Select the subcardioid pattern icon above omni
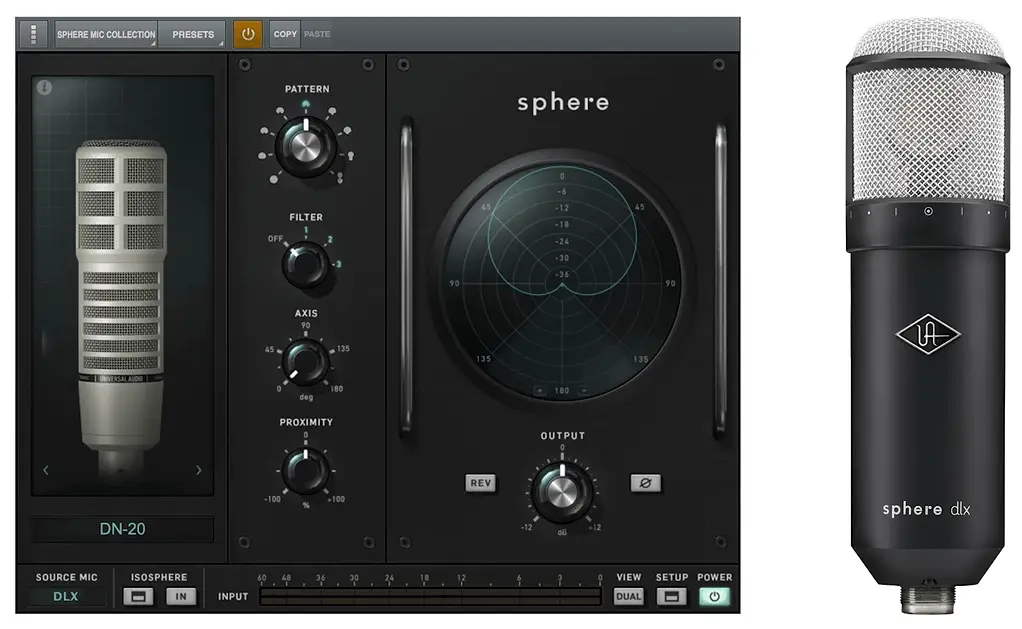This screenshot has width=1022, height=629. coord(262,155)
